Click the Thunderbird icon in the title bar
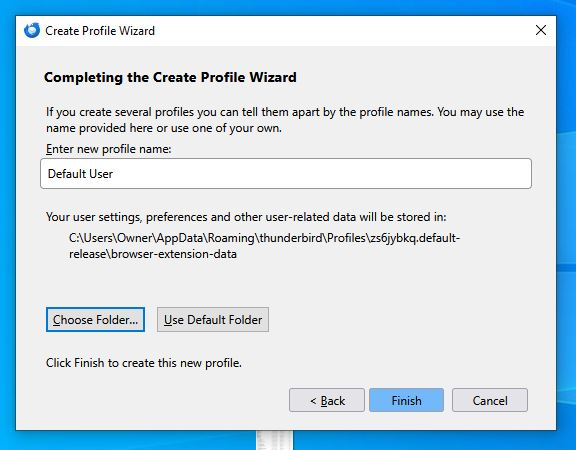Viewport: 576px width, 450px height. [x=32, y=30]
